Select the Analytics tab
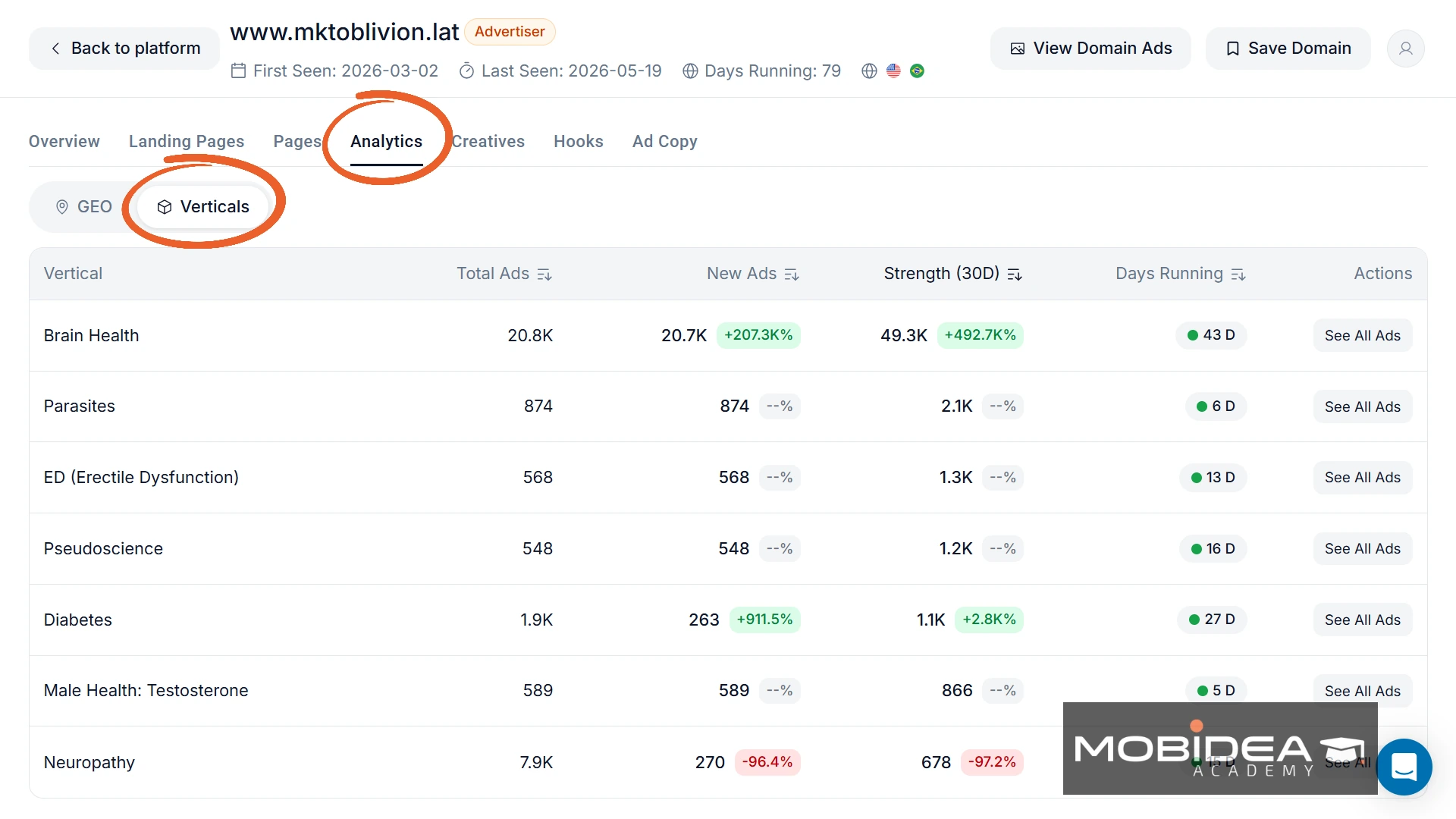This screenshot has width=1456, height=819. [386, 141]
